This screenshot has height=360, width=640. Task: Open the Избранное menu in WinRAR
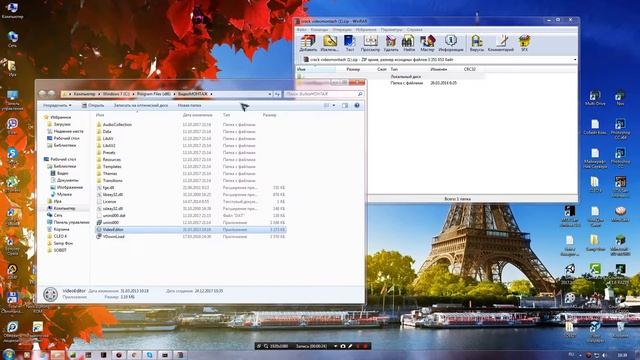point(366,30)
